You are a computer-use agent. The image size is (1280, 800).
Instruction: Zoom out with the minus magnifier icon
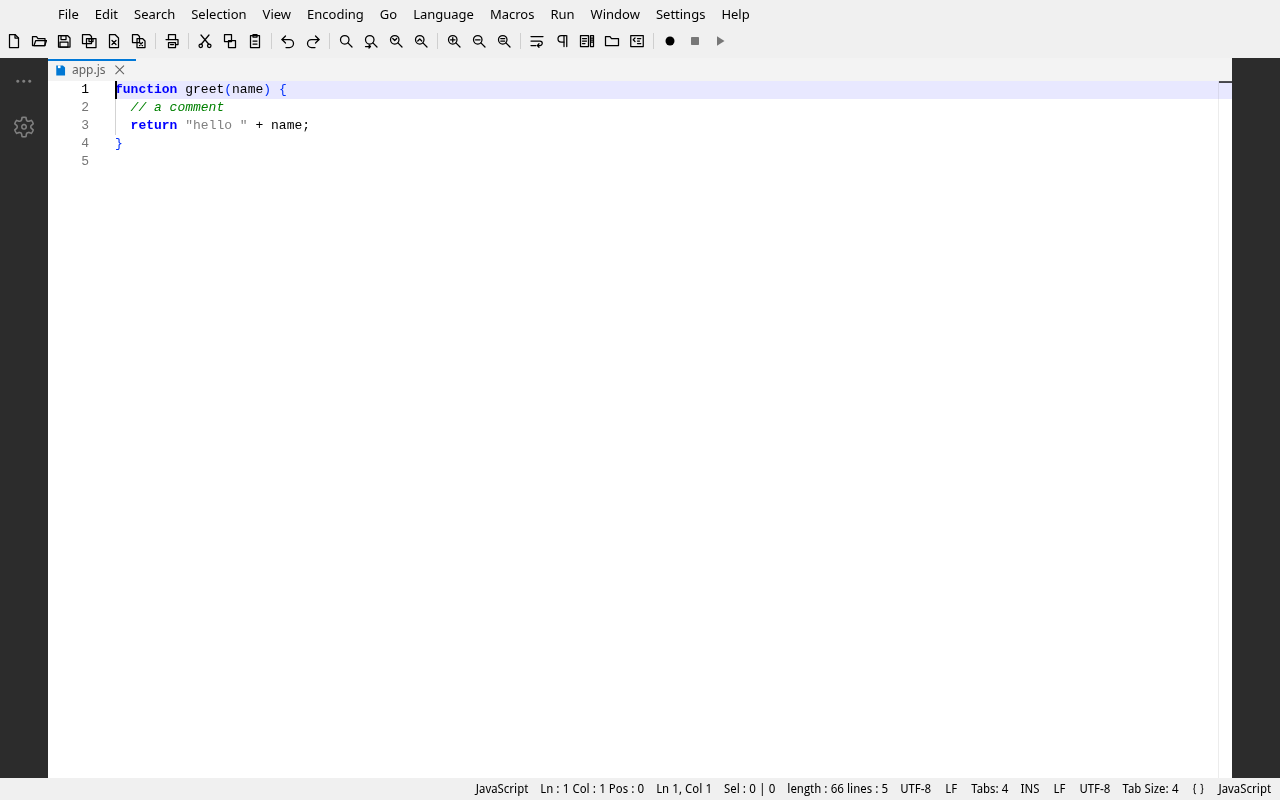pyautogui.click(x=479, y=41)
